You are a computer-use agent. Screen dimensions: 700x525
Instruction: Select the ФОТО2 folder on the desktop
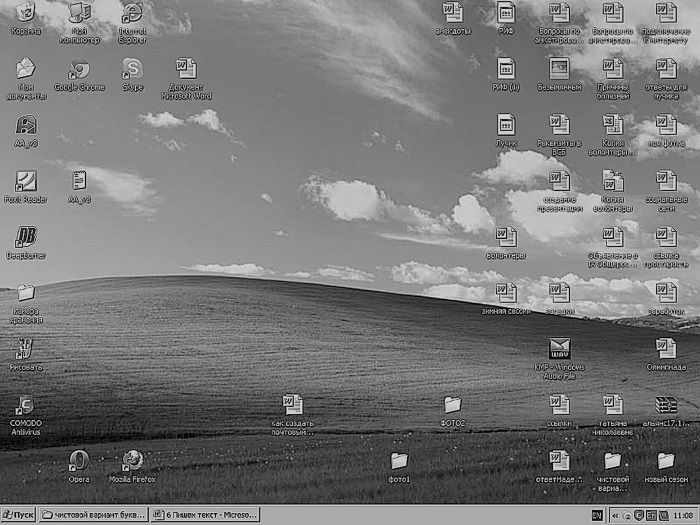coord(453,405)
